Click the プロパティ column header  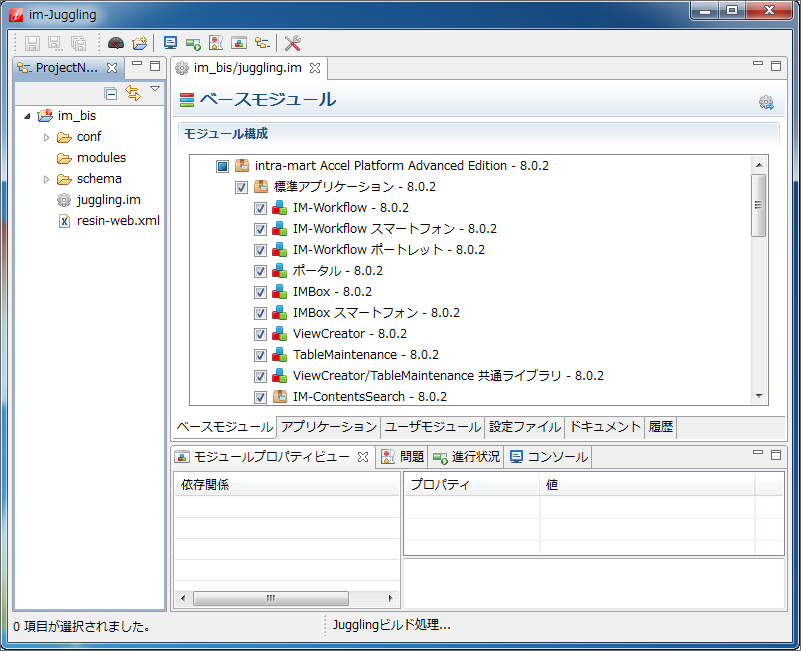472,484
